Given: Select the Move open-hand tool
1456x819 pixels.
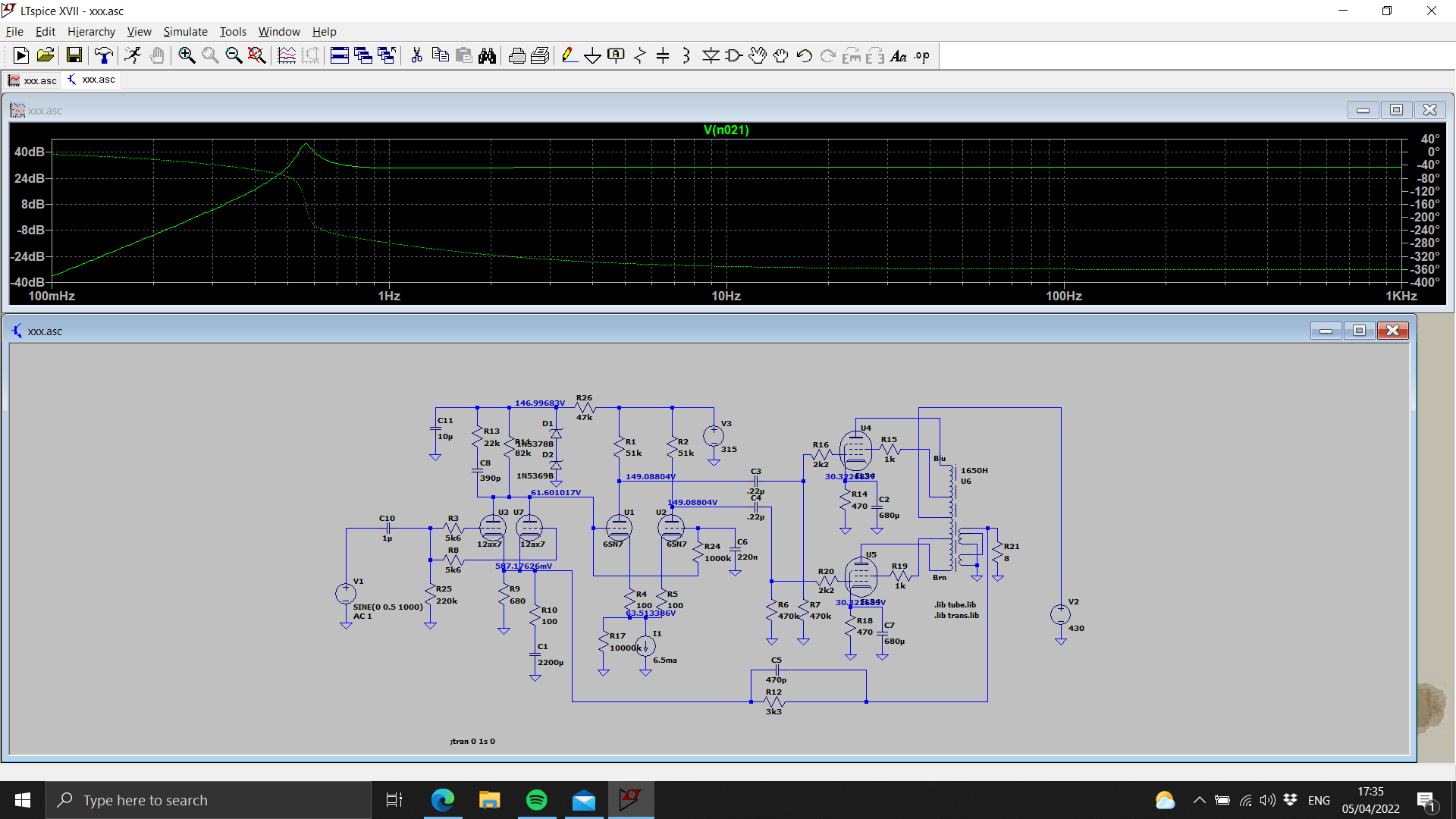Looking at the screenshot, I should pyautogui.click(x=758, y=55).
